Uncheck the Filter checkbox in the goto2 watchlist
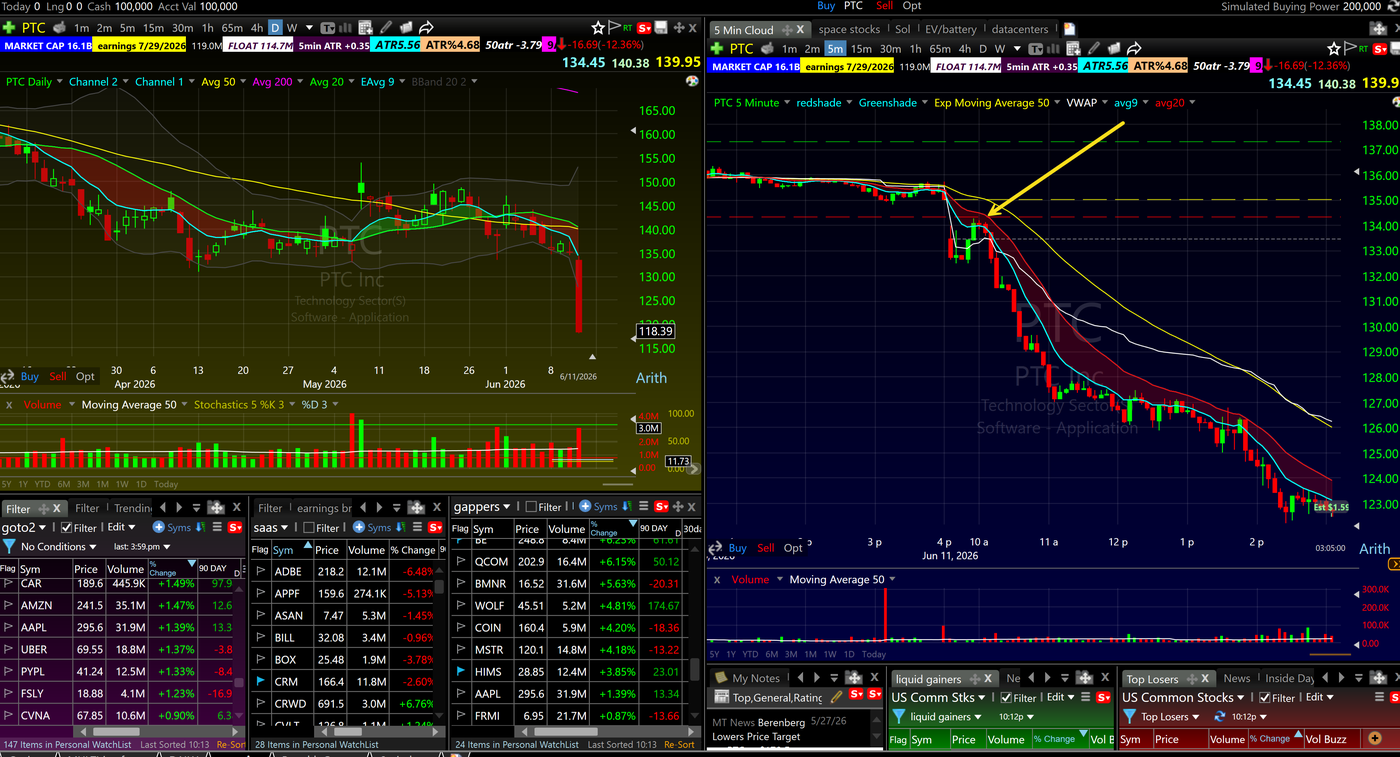Viewport: 1400px width, 757px height. [x=66, y=528]
